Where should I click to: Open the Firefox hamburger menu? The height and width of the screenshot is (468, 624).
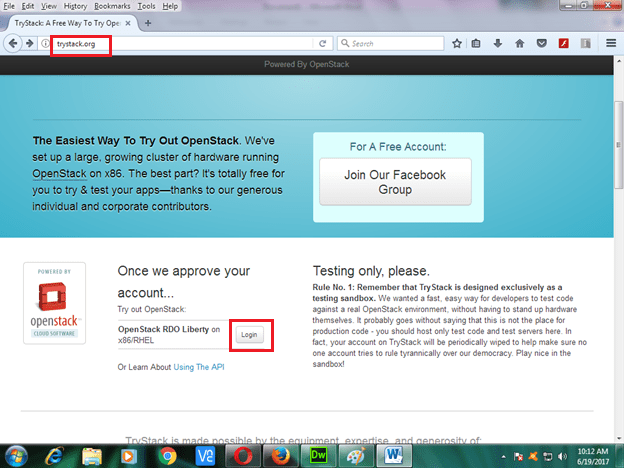pyautogui.click(x=611, y=43)
